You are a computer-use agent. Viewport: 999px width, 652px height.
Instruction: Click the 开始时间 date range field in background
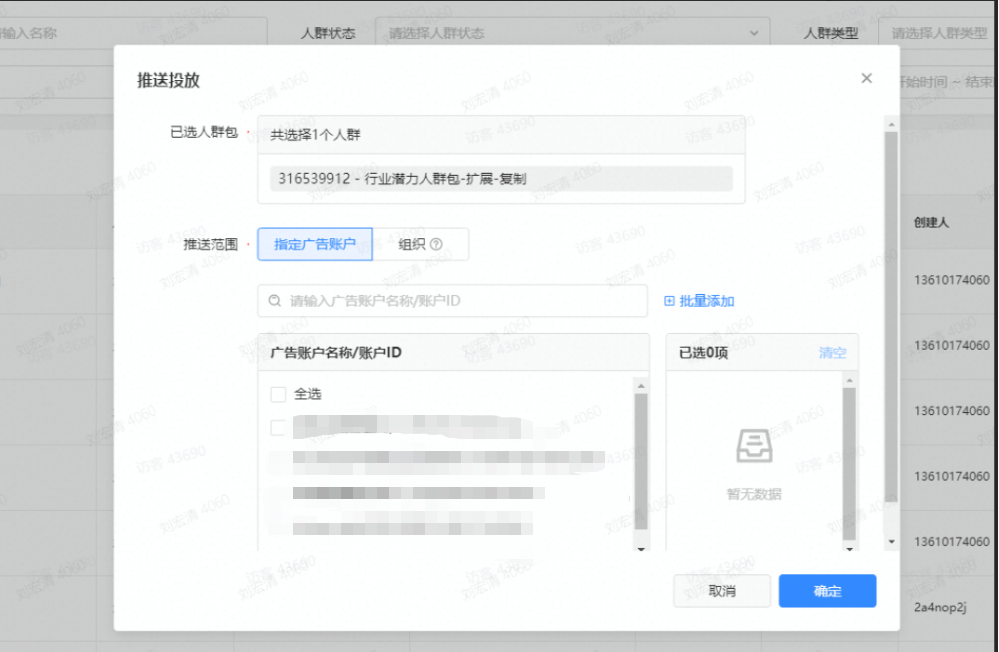946,82
